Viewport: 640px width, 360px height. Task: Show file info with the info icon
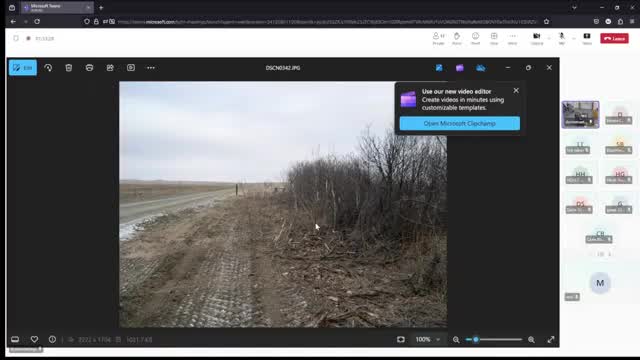52,339
